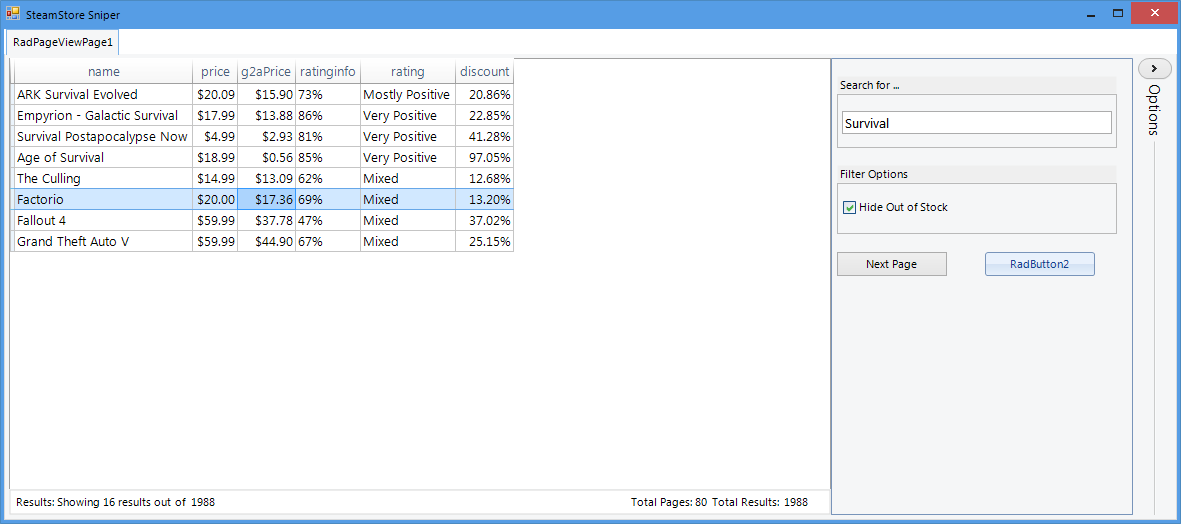Click the $14.99 price for The Culling
This screenshot has height=524, width=1181.
[x=215, y=178]
